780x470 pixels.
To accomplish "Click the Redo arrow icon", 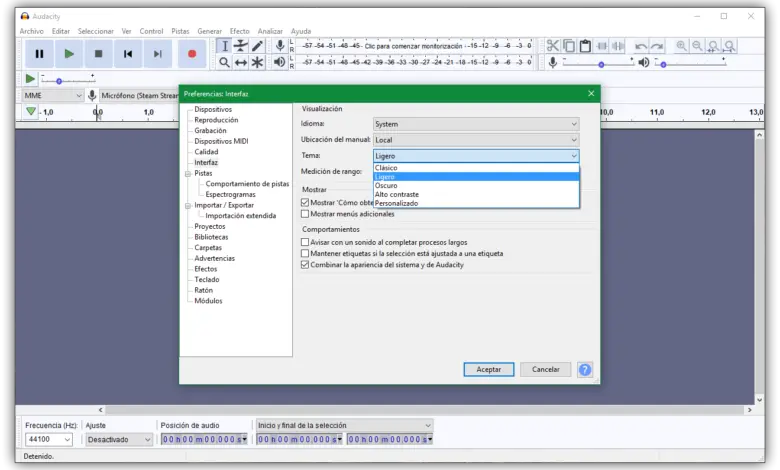I will click(x=657, y=46).
